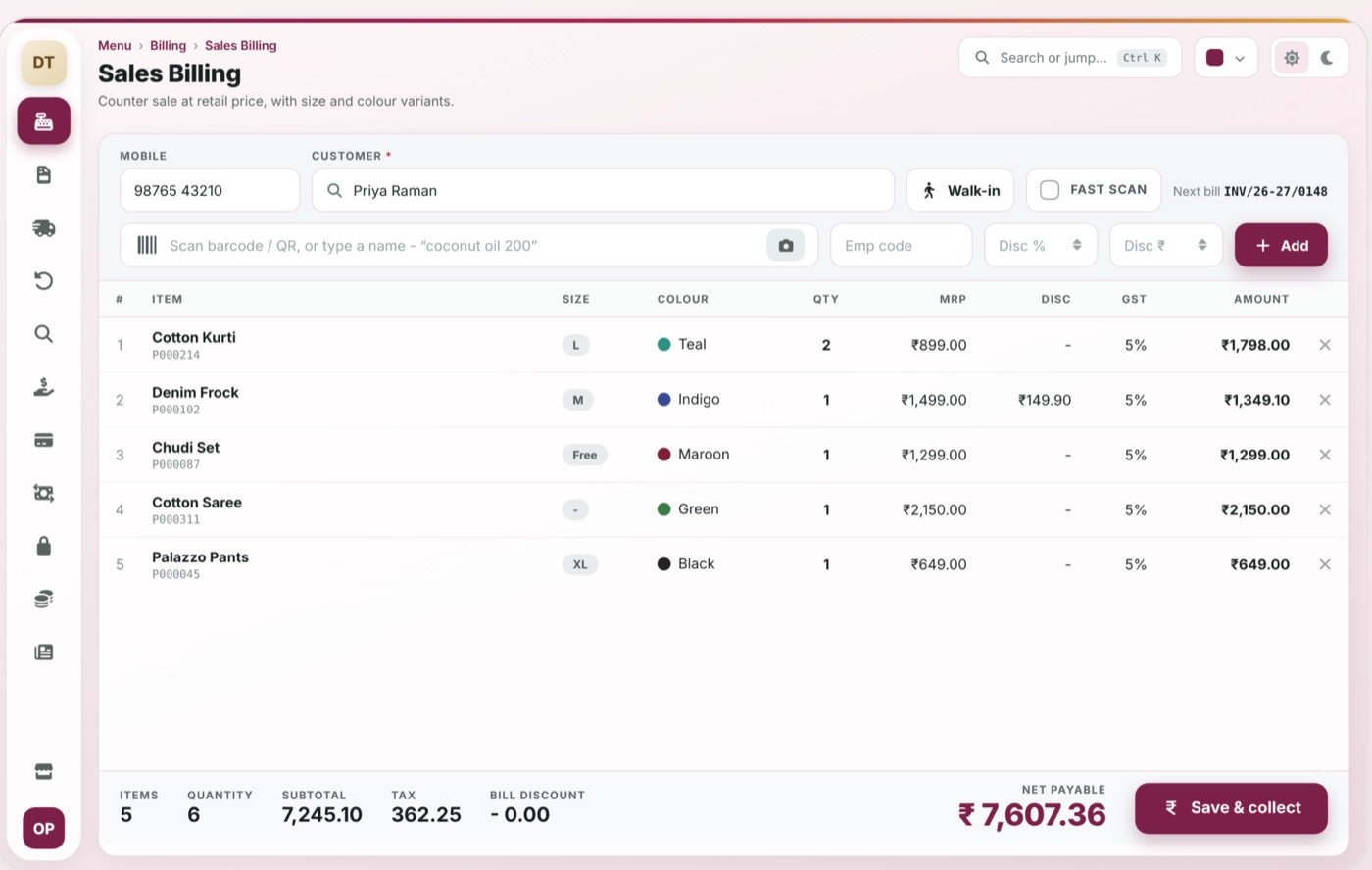The image size is (1372, 870).
Task: Go to Billing breadcrumb
Action: 168,45
